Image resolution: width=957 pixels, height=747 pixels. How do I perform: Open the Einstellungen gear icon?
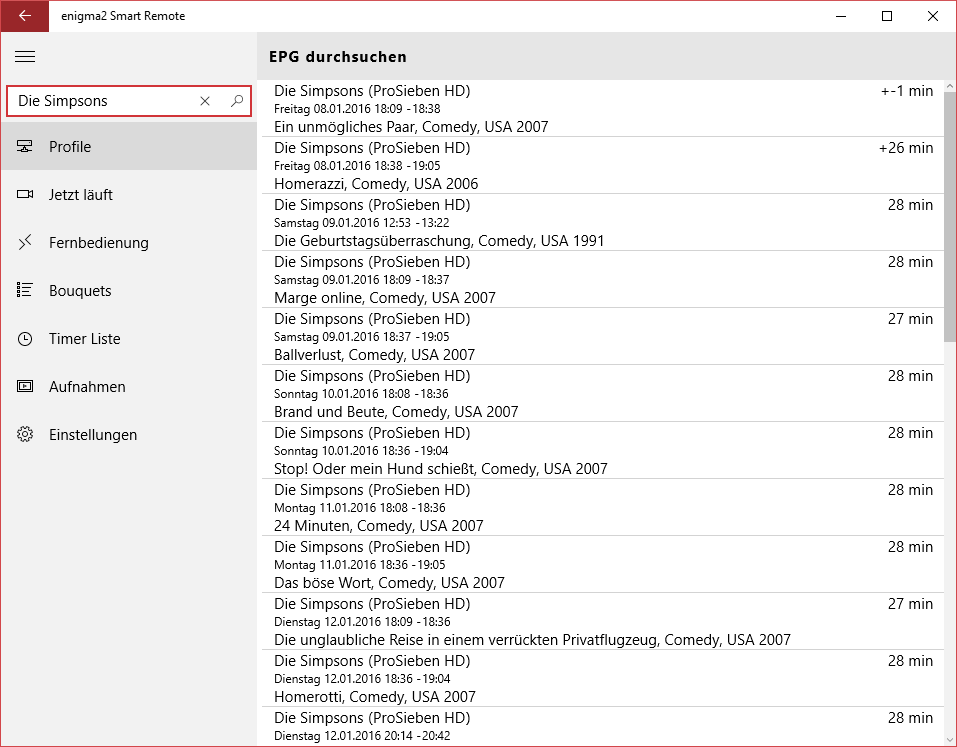(24, 434)
